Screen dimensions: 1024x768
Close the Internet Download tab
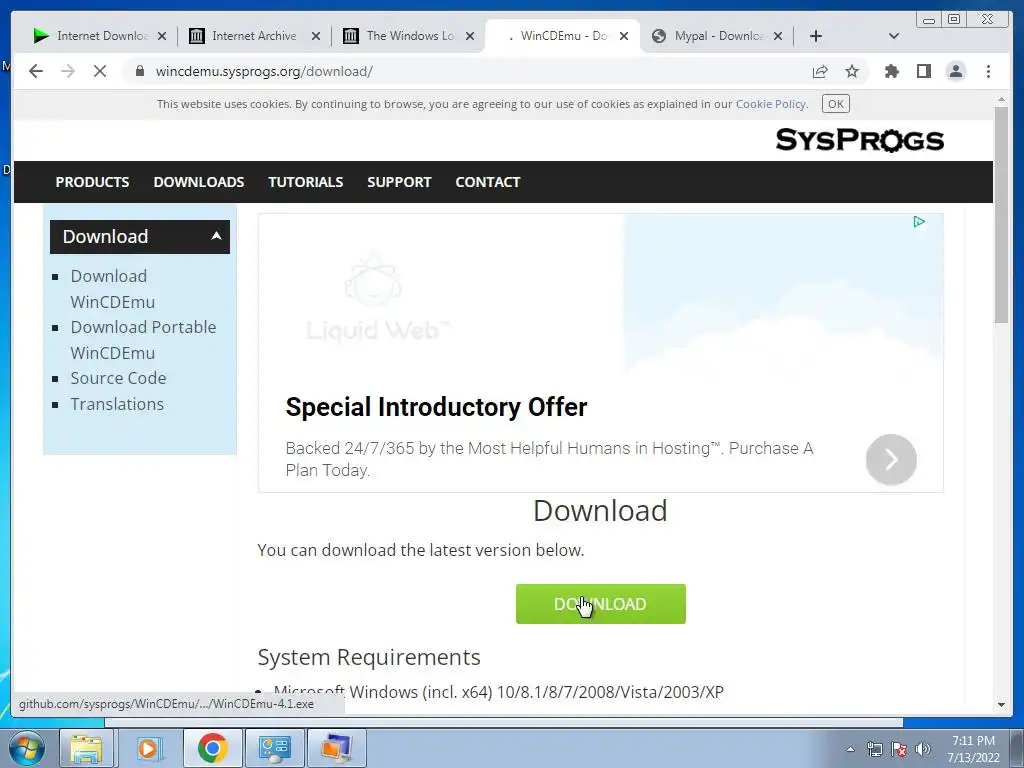[x=162, y=36]
